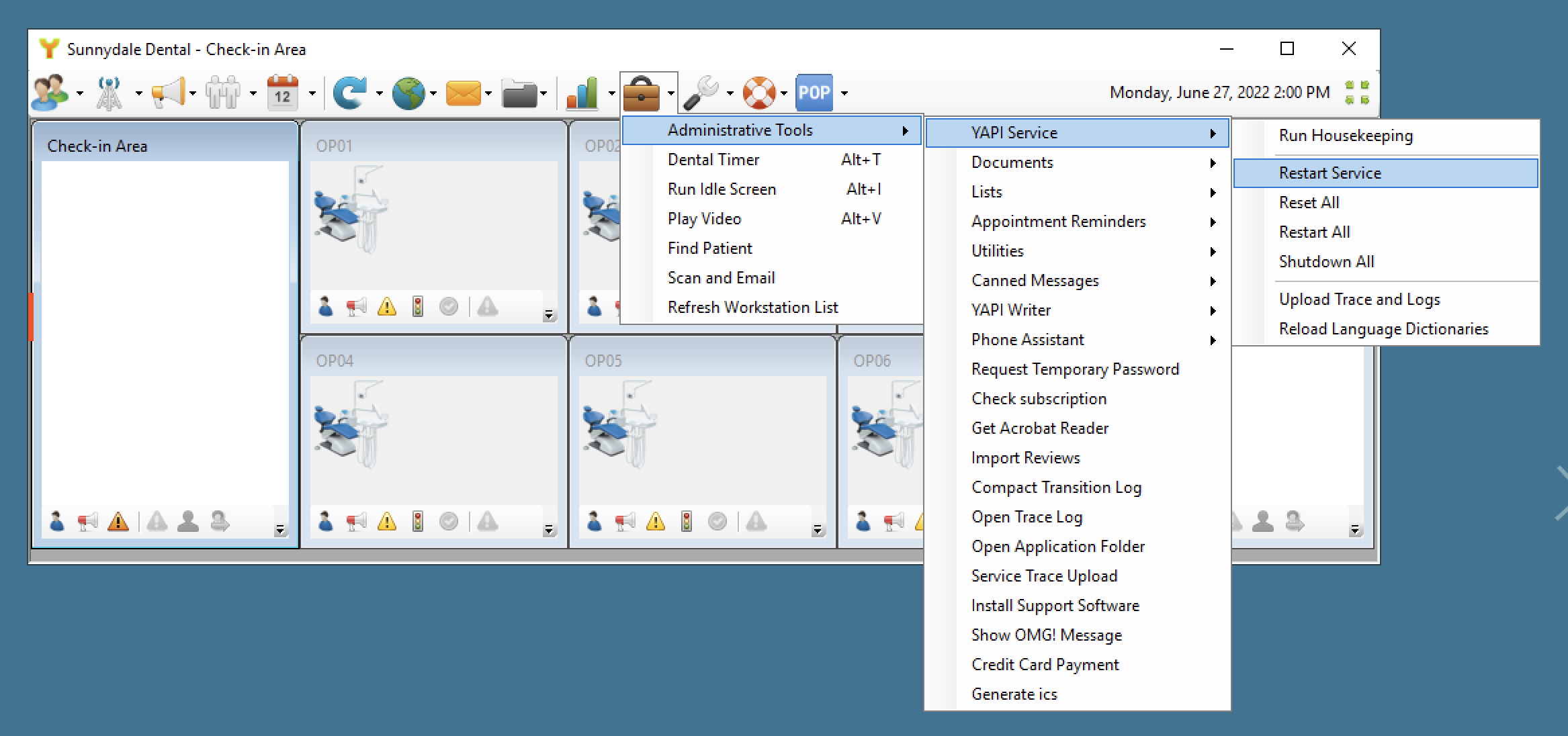This screenshot has width=1568, height=736.
Task: Open dropdown arrow next to briefcase icon
Action: pos(670,93)
